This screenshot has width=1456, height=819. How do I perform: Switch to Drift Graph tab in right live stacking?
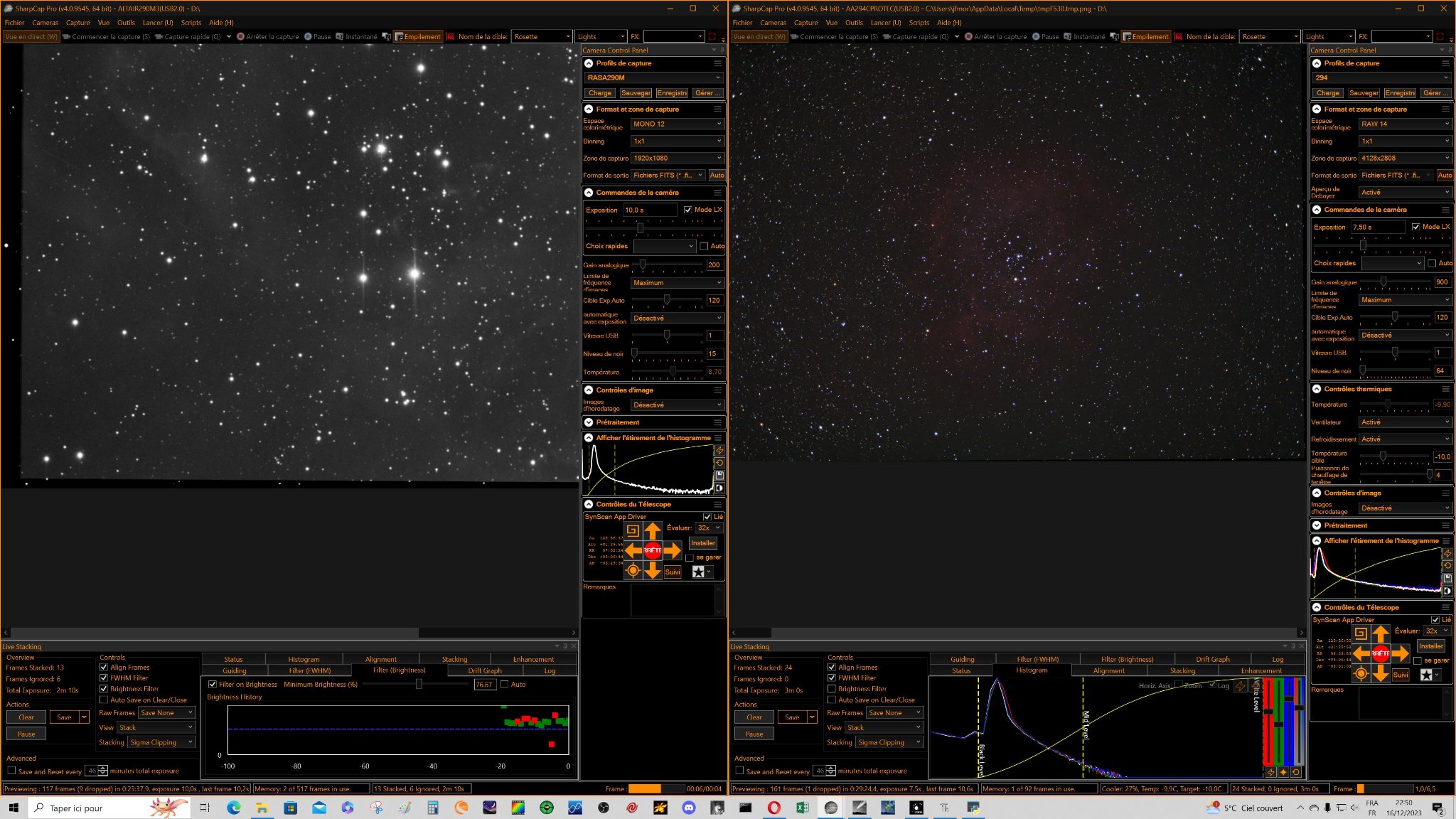tap(1213, 660)
